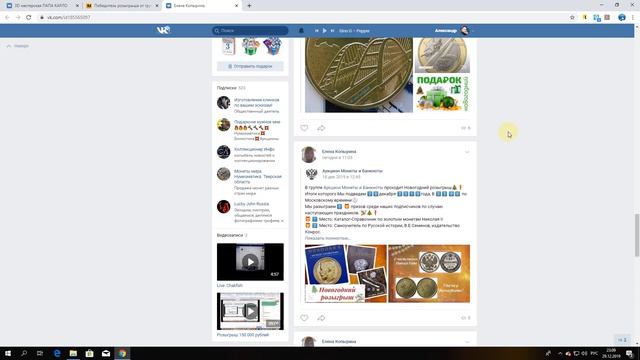Open Mail app from taskbar

tap(106, 353)
